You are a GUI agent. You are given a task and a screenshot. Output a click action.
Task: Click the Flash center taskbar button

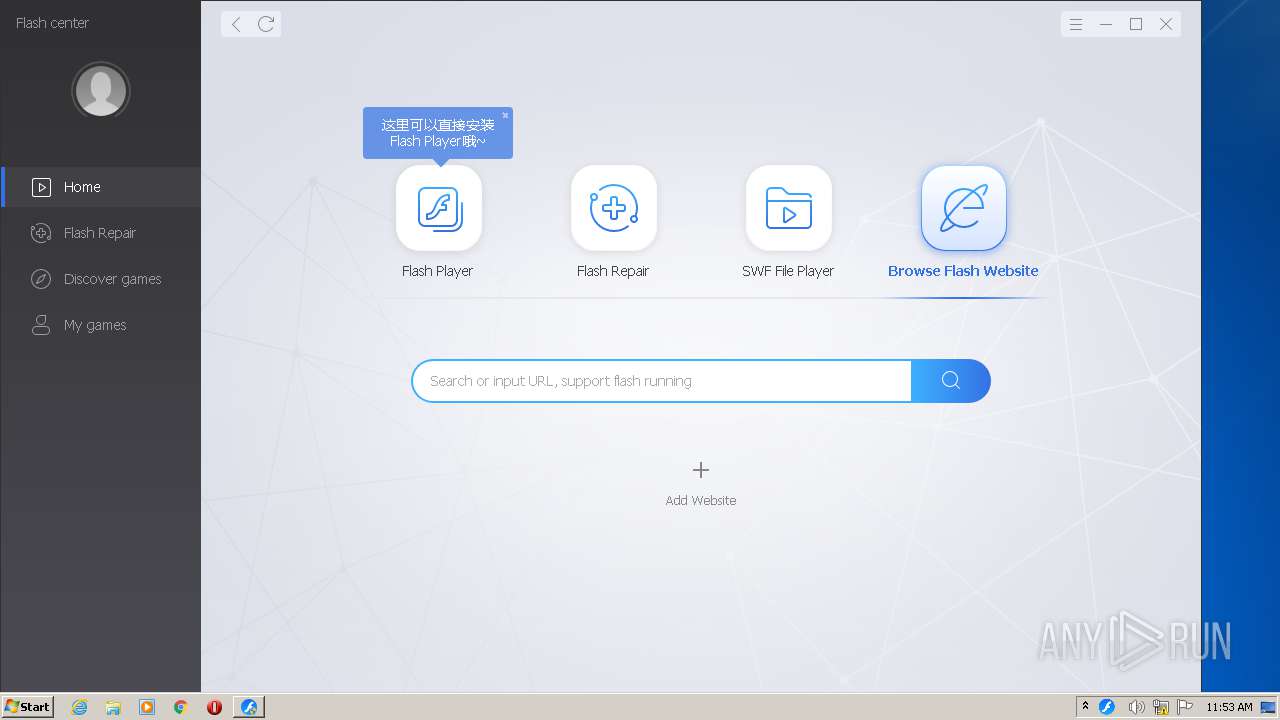[x=249, y=707]
